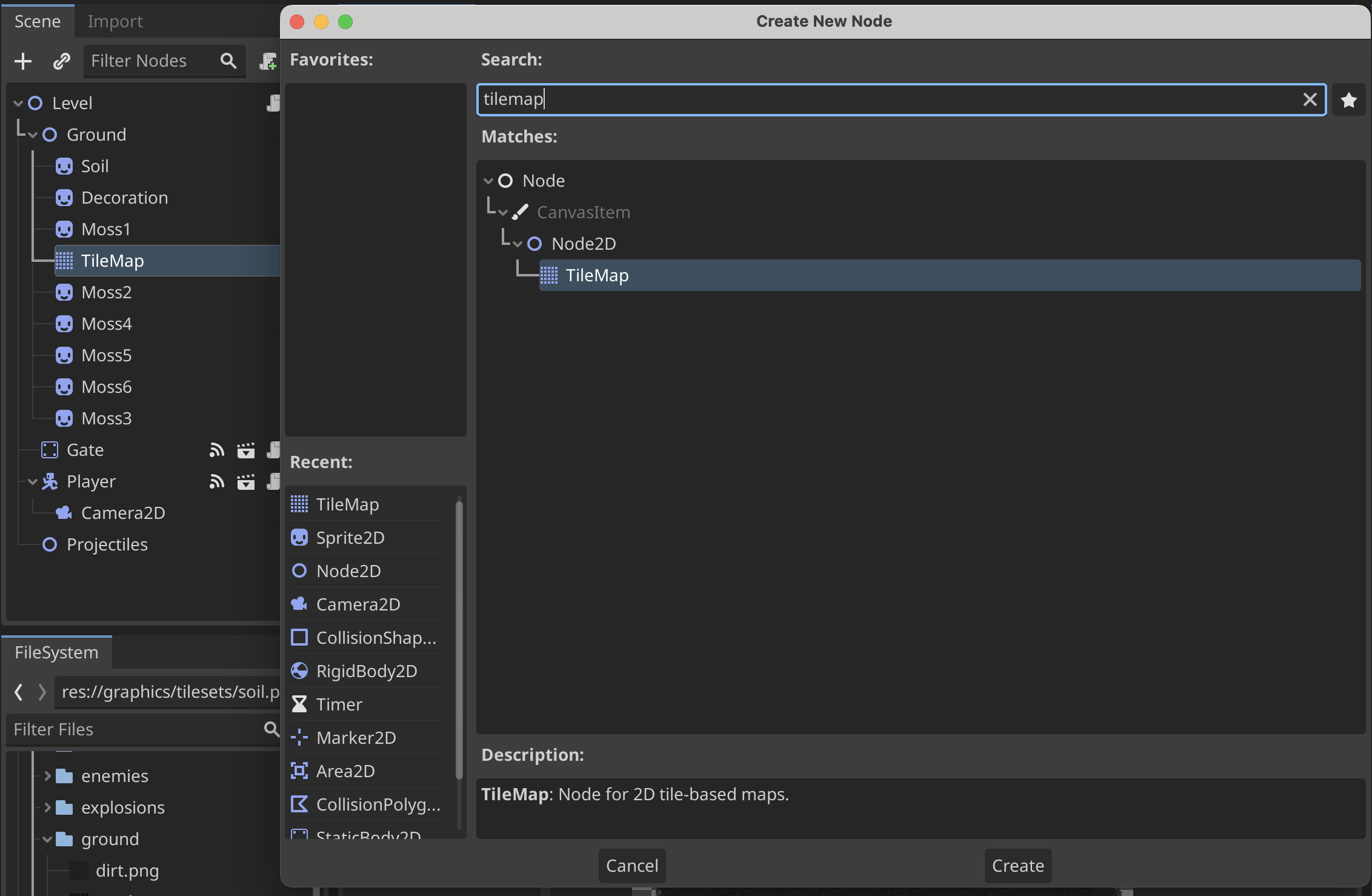Pick TileMap from the Recent list
1372x896 pixels.
pyautogui.click(x=367, y=504)
